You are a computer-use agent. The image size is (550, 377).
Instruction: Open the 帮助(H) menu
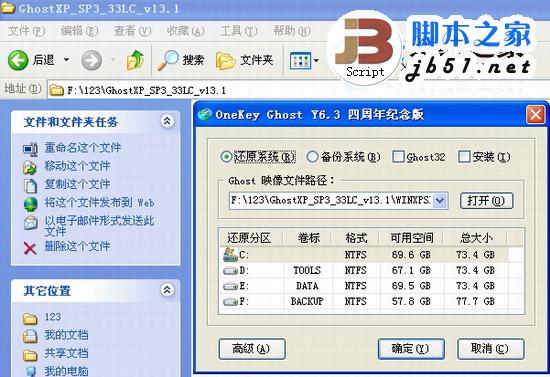[291, 31]
